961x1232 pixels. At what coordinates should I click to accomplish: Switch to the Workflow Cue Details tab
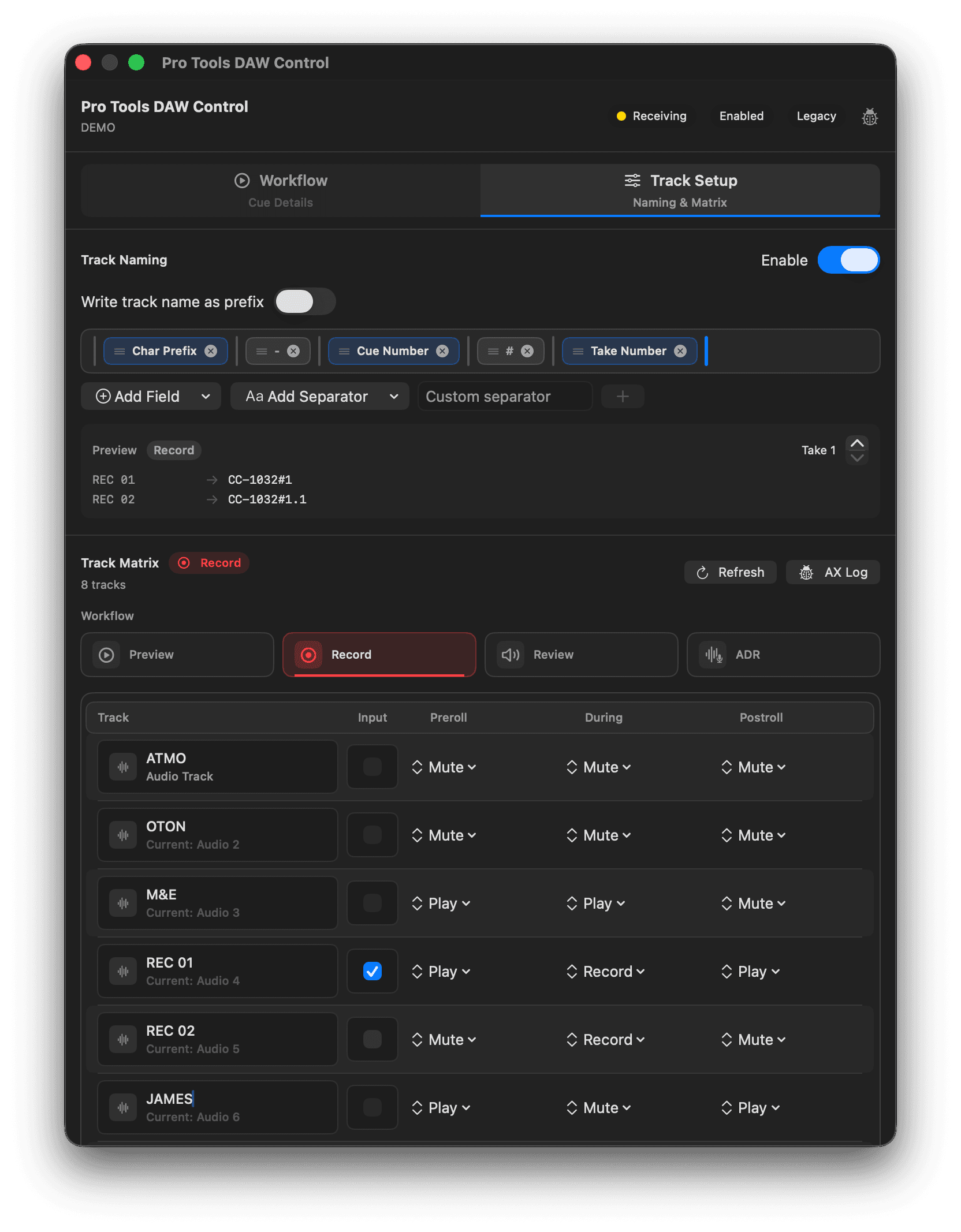point(281,191)
